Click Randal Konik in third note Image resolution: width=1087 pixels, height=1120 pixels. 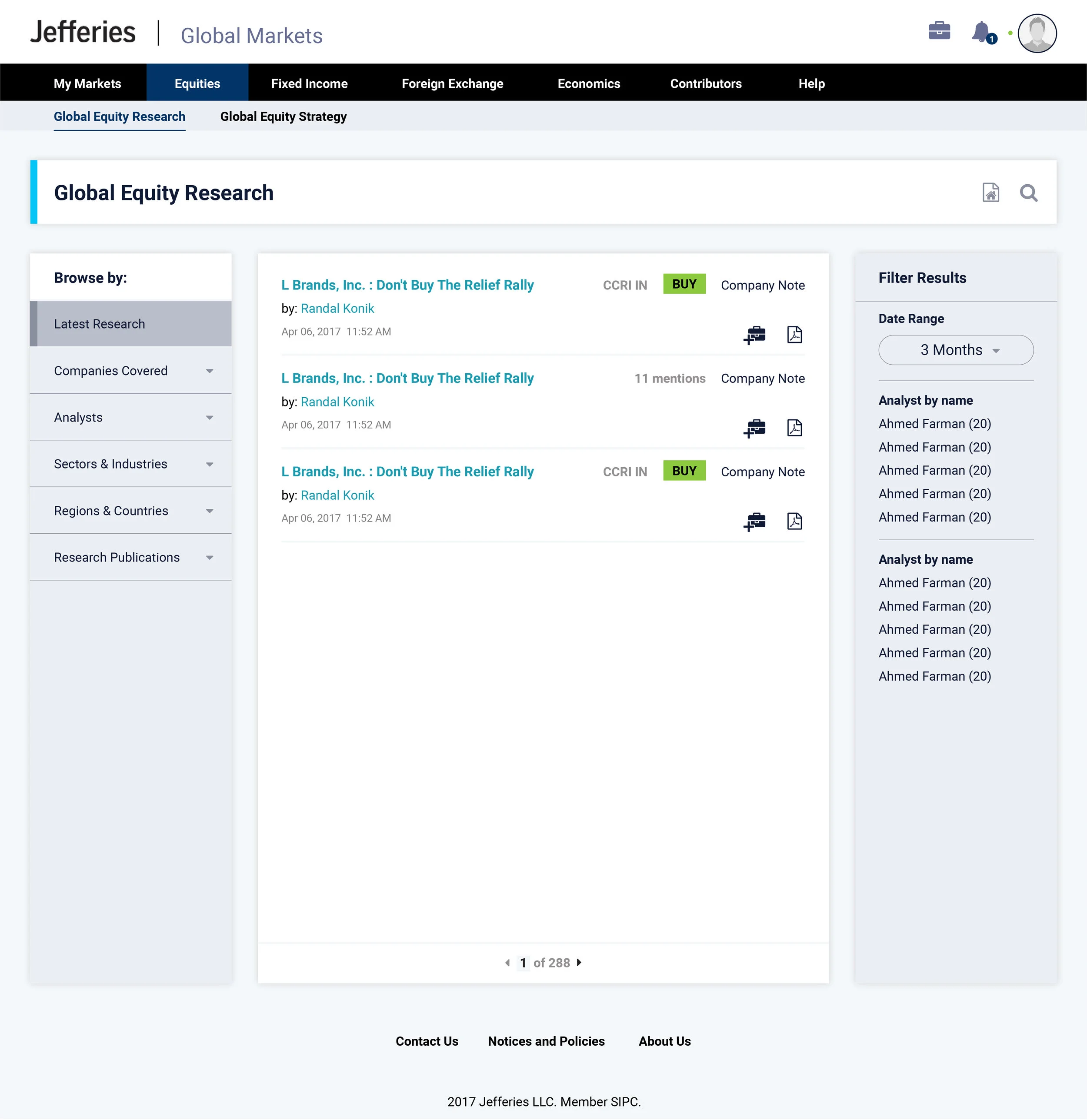point(337,495)
